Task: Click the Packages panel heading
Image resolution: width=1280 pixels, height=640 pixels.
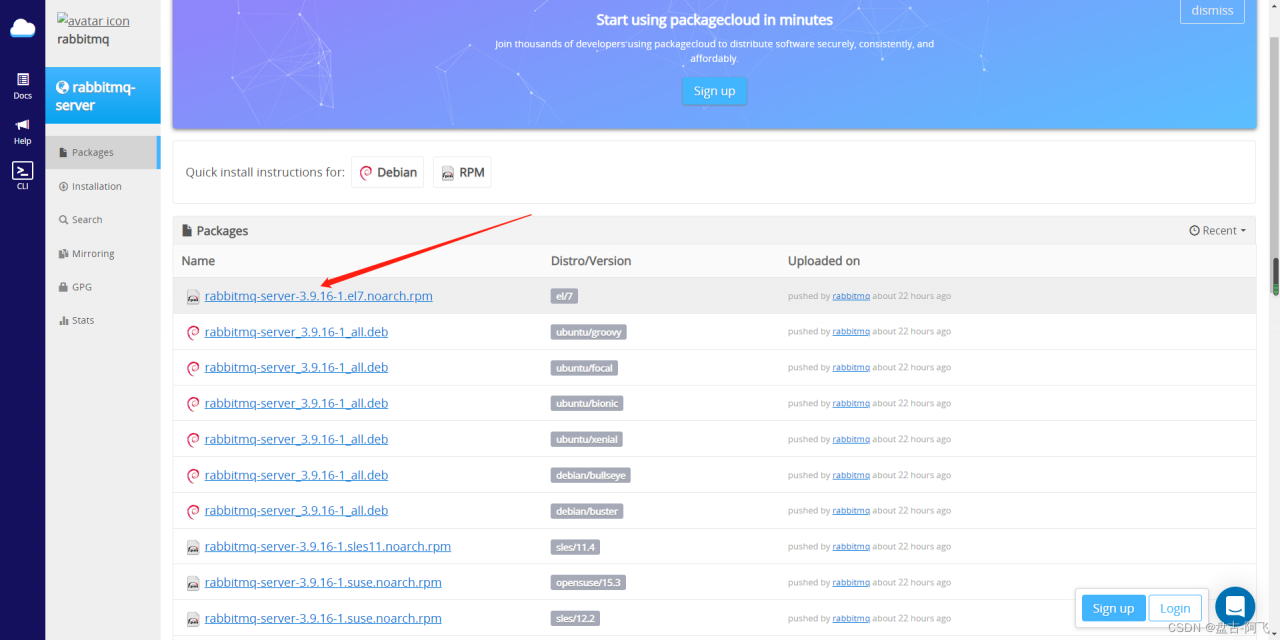Action: pos(215,231)
